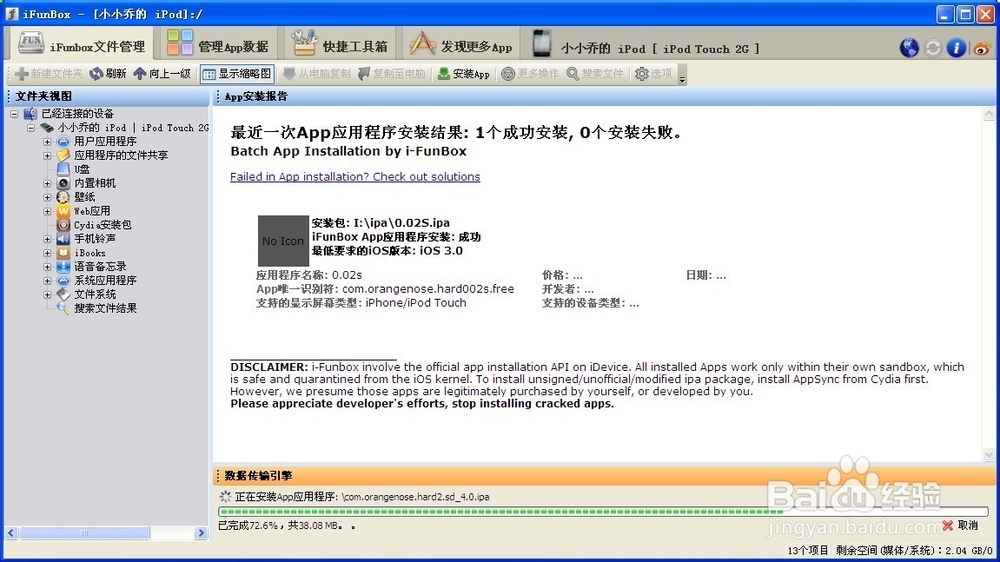Open 选项 settings in toolbar
1000x562 pixels.
[654, 73]
